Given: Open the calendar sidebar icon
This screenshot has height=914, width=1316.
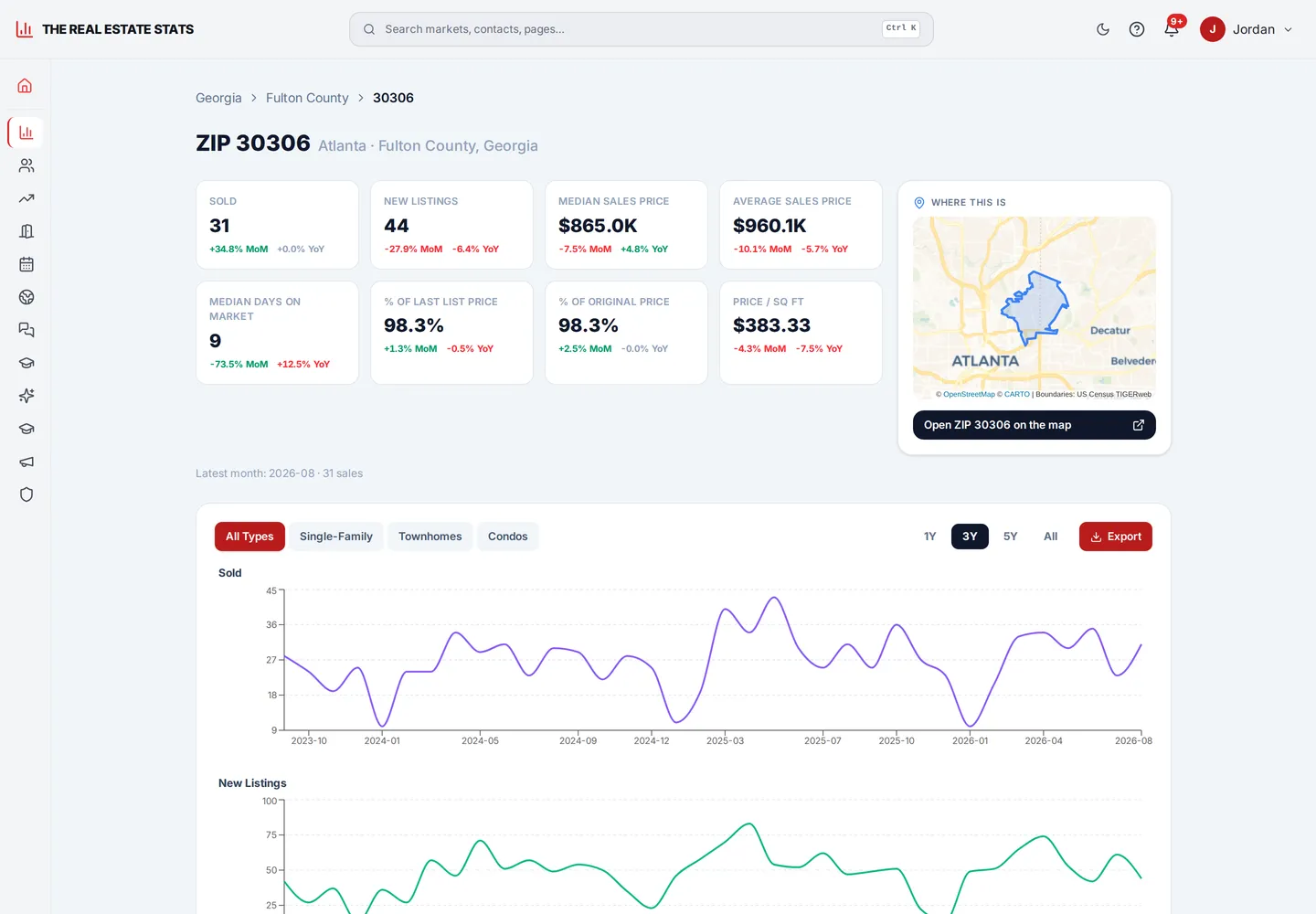Looking at the screenshot, I should tap(26, 264).
